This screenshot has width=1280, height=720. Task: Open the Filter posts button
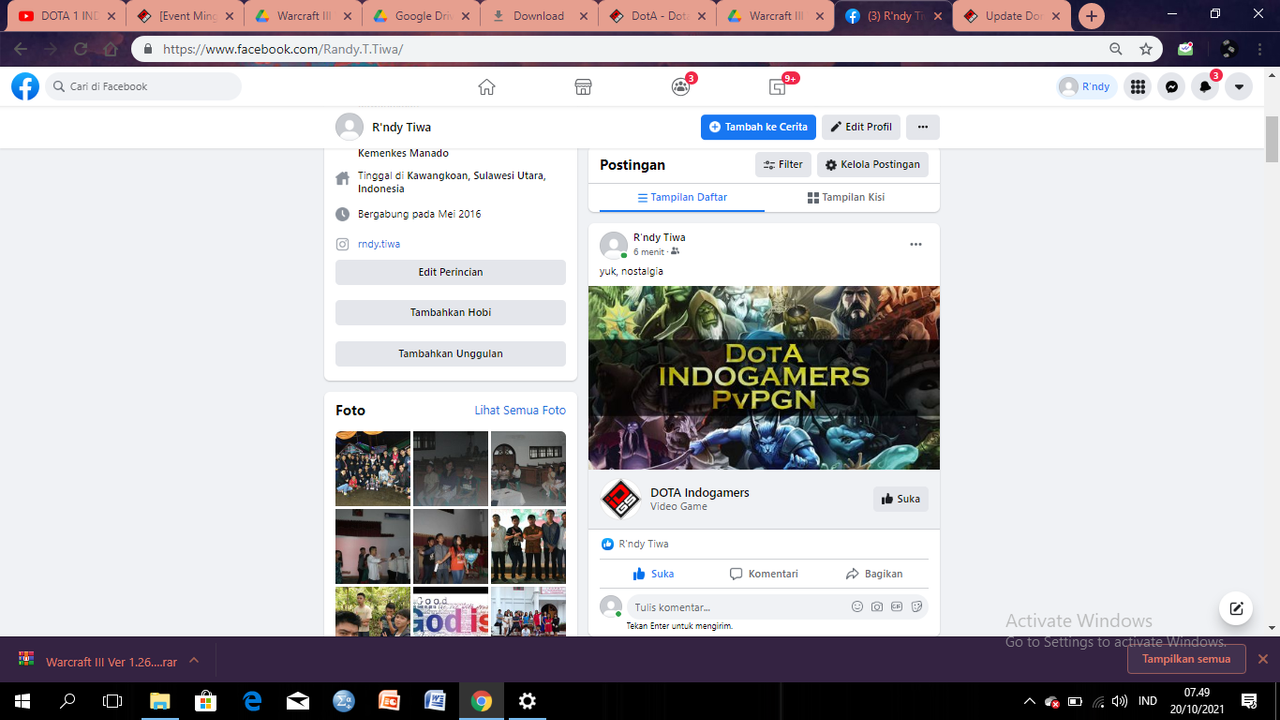[x=783, y=165]
